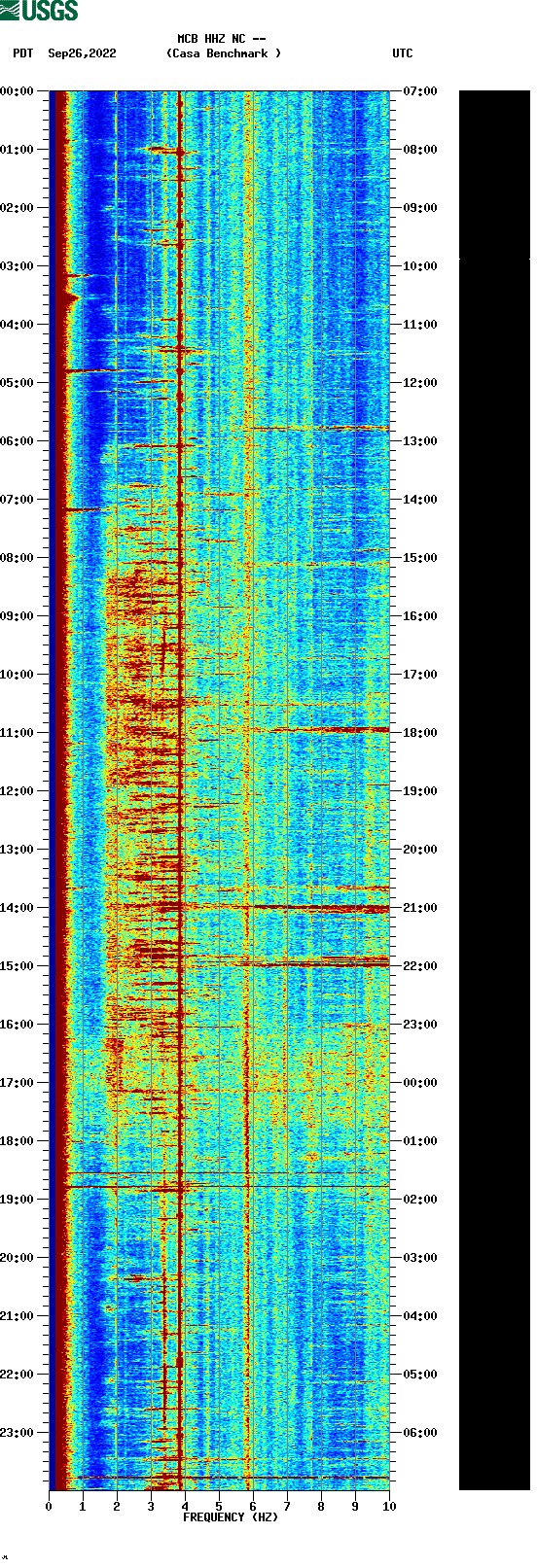
Task: Click the 03:00 PDT time tick label
Action: [18, 266]
